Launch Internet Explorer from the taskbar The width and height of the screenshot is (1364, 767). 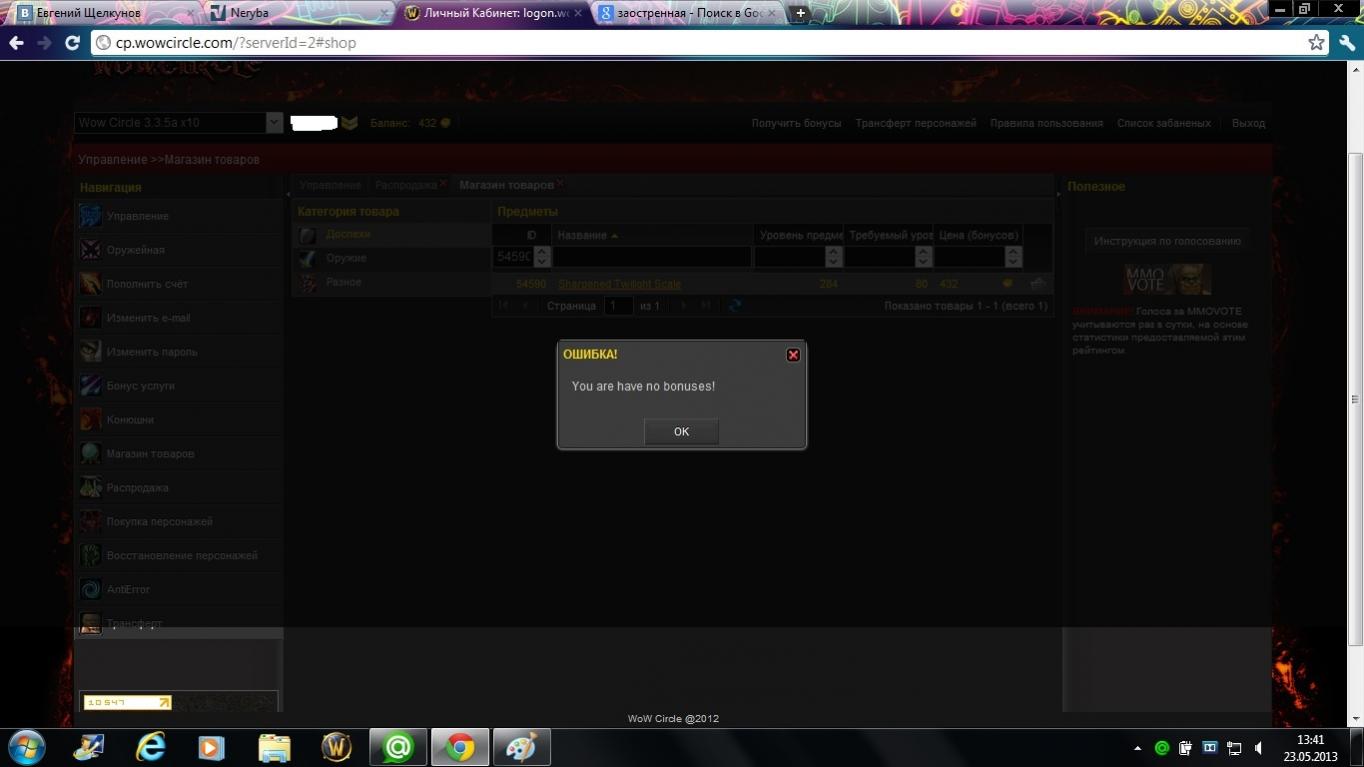coord(151,747)
